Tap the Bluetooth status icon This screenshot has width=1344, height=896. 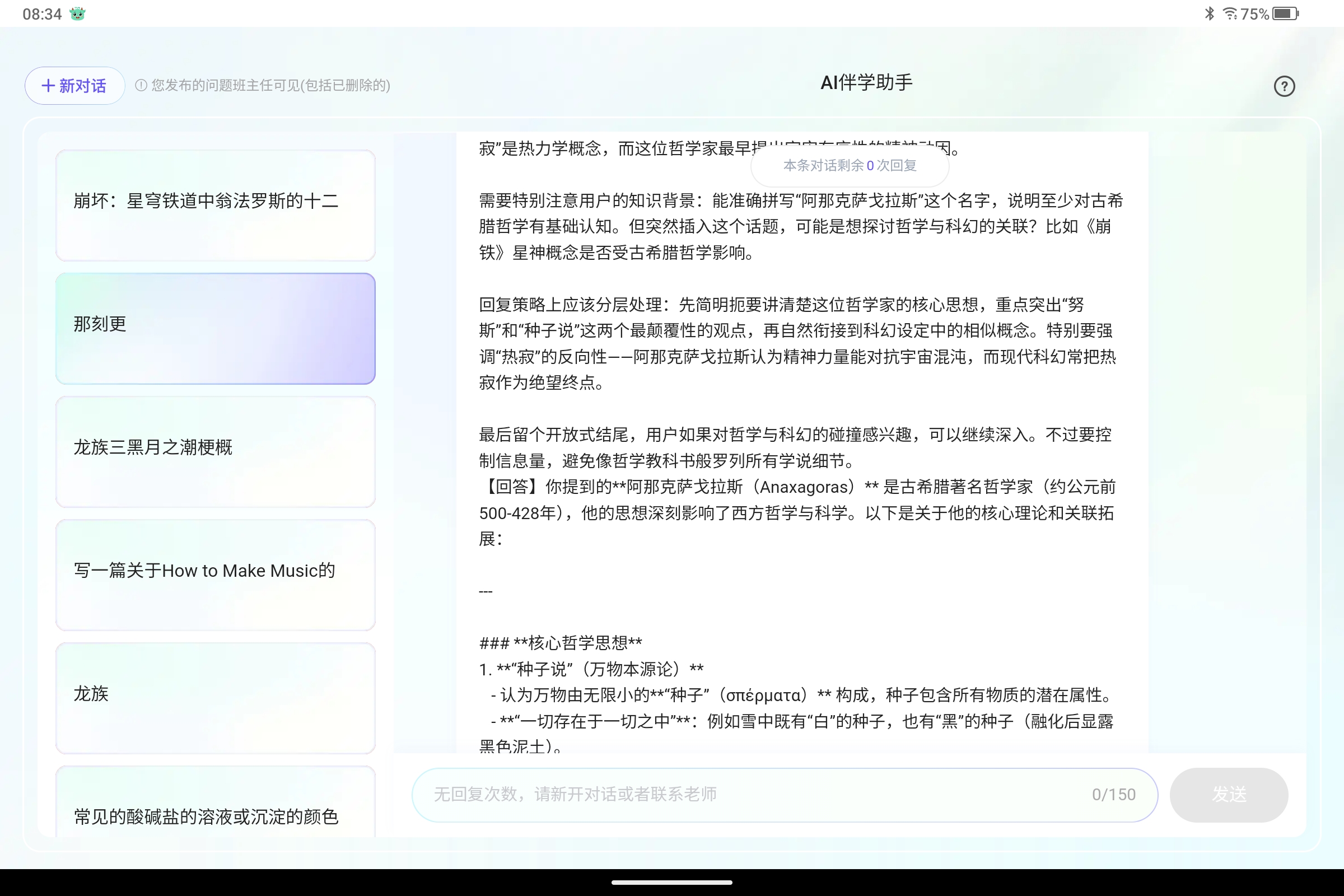(x=1209, y=13)
